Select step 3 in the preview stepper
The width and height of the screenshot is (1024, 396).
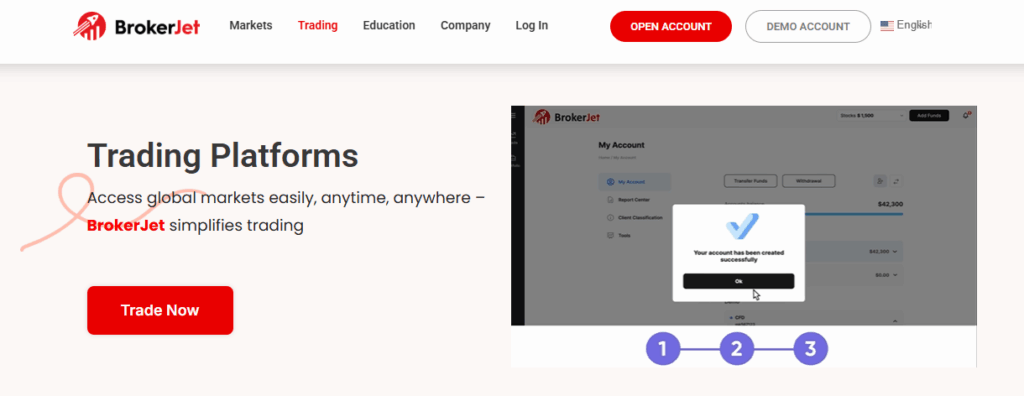pyautogui.click(x=810, y=349)
